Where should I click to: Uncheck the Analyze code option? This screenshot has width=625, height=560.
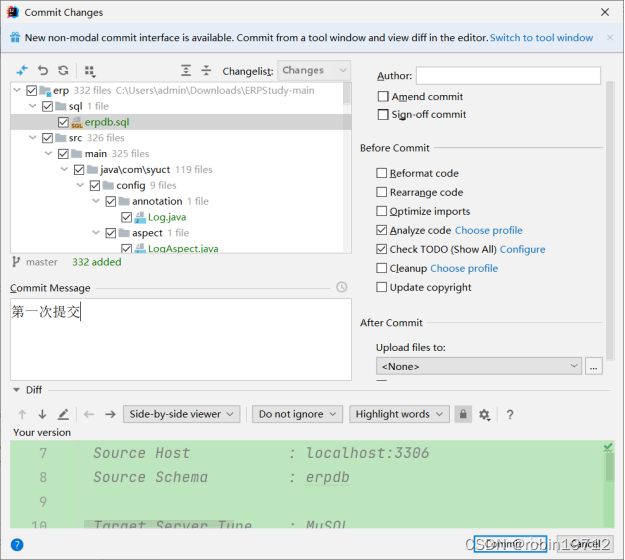click(381, 230)
